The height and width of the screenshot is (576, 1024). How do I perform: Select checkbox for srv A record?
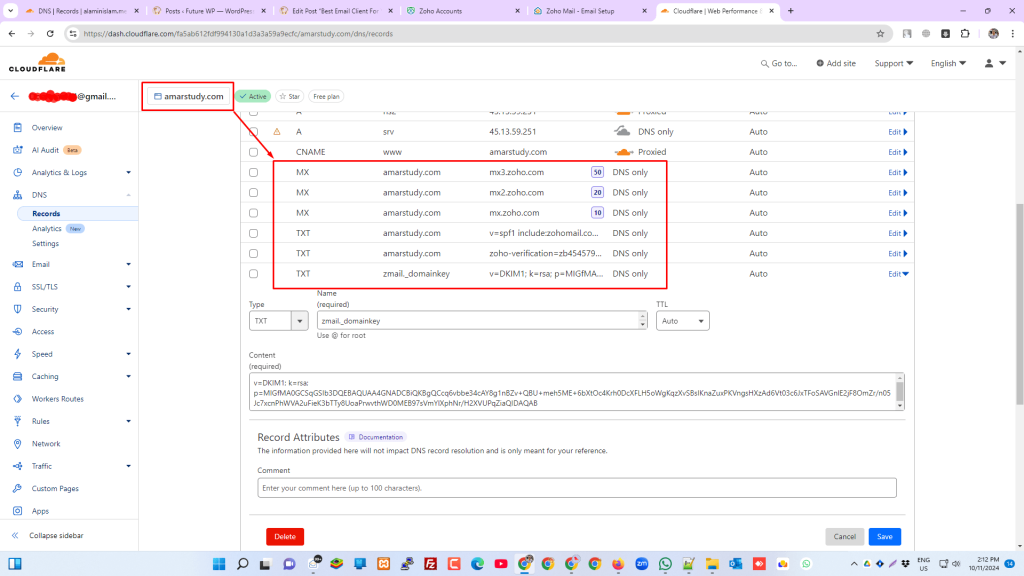click(x=253, y=132)
